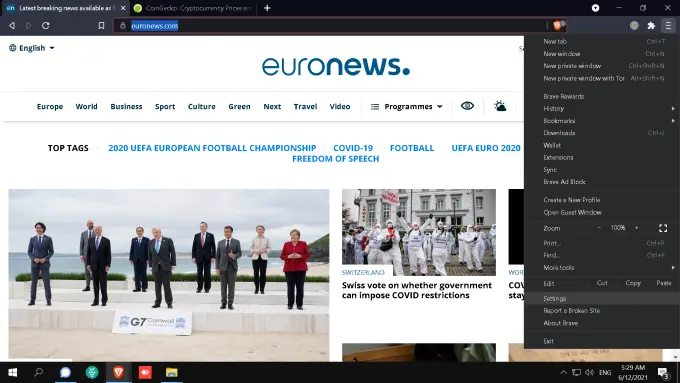Click the volume speaker tray icon

[x=589, y=372]
